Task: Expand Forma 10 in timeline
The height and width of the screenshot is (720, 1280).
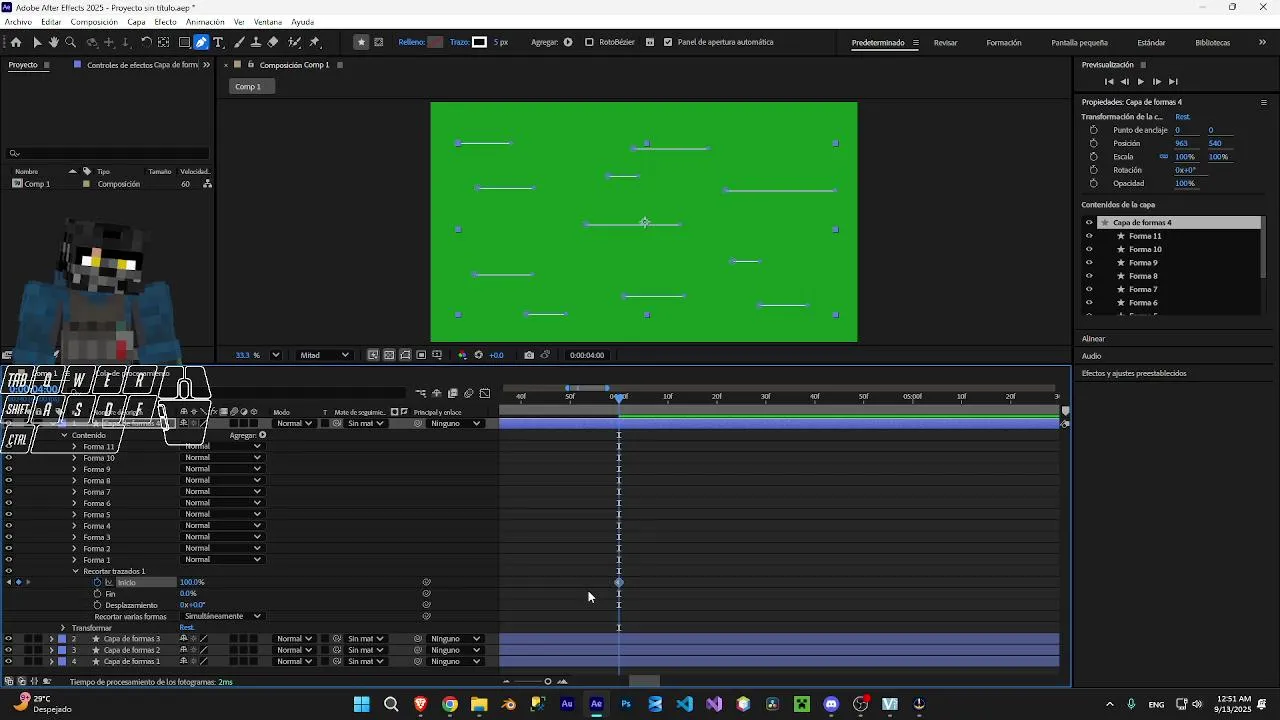Action: tap(74, 458)
